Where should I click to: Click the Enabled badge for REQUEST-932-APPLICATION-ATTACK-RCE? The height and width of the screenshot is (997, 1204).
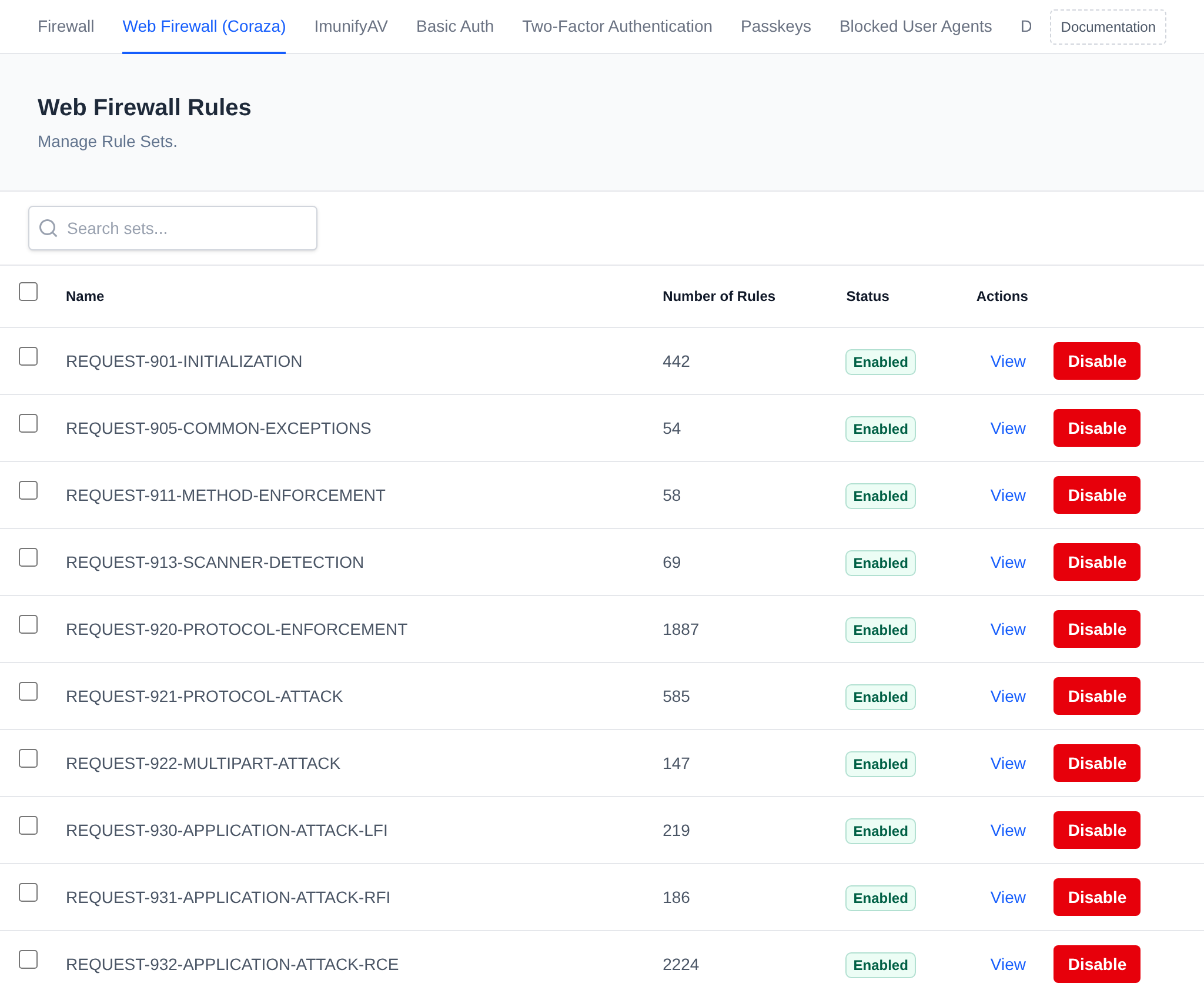tap(881, 965)
